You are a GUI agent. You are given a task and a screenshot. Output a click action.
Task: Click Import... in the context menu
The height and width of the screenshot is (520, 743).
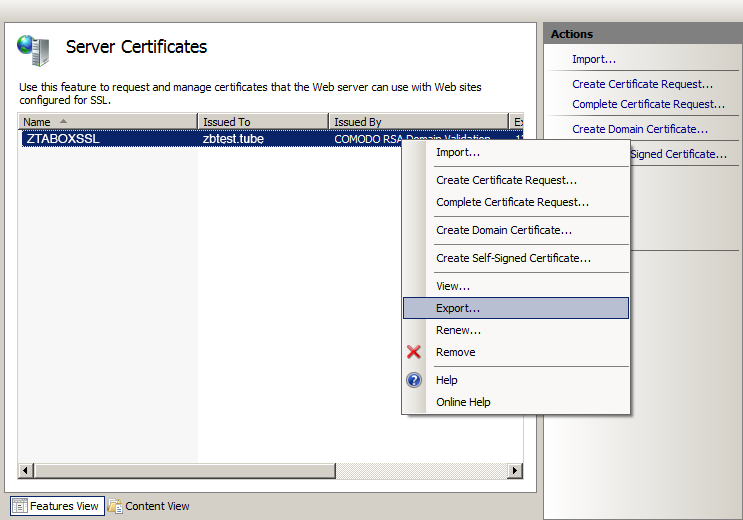(458, 152)
